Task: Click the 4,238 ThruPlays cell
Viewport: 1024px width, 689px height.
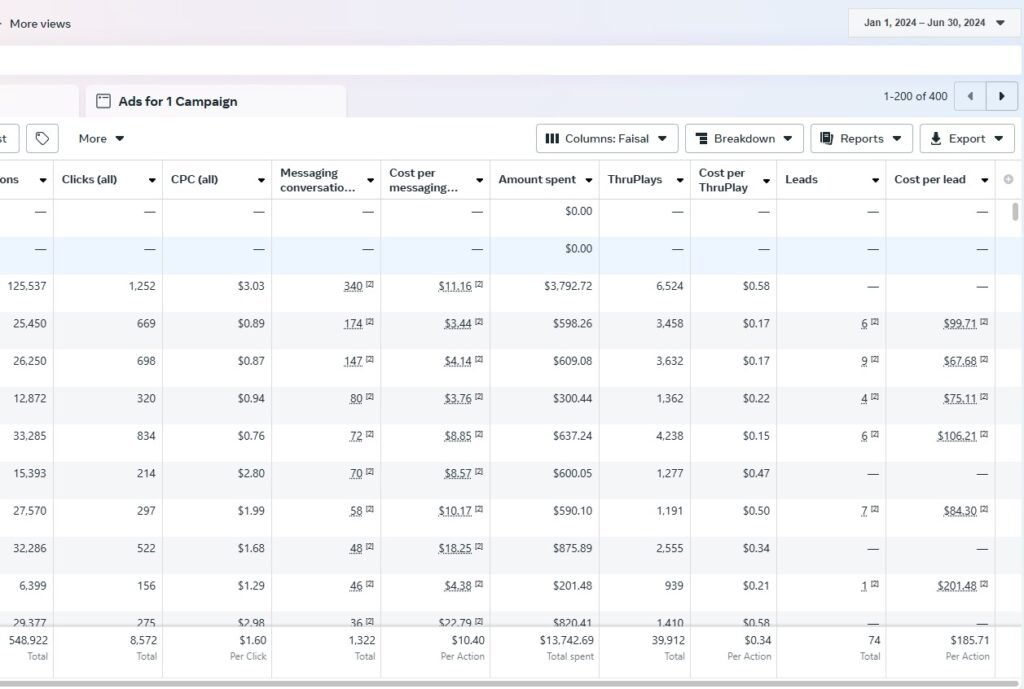Action: pyautogui.click(x=669, y=436)
